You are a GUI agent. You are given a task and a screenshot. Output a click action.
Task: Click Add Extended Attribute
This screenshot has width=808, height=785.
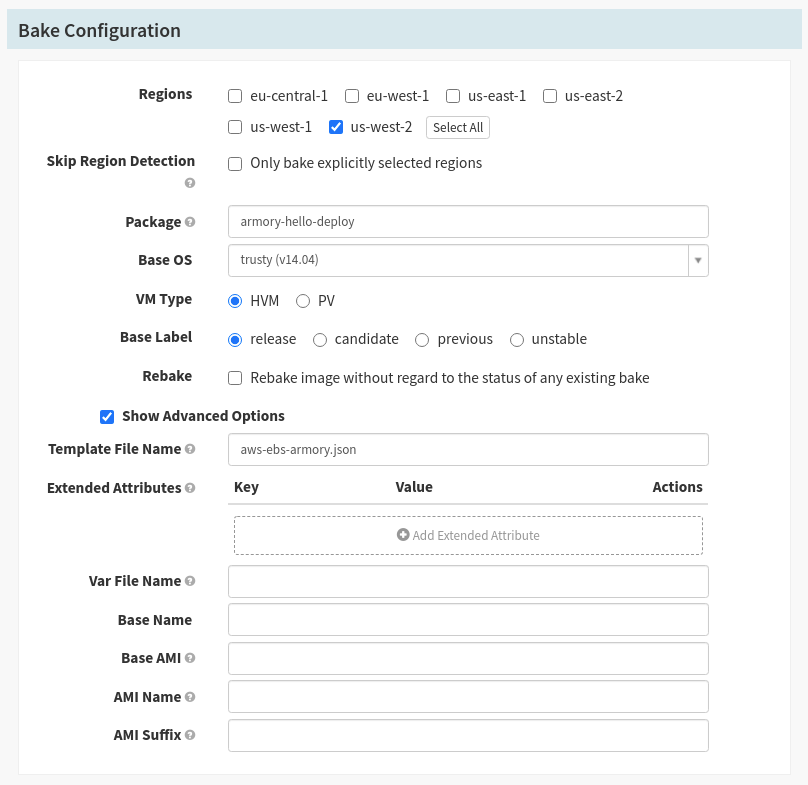click(468, 535)
